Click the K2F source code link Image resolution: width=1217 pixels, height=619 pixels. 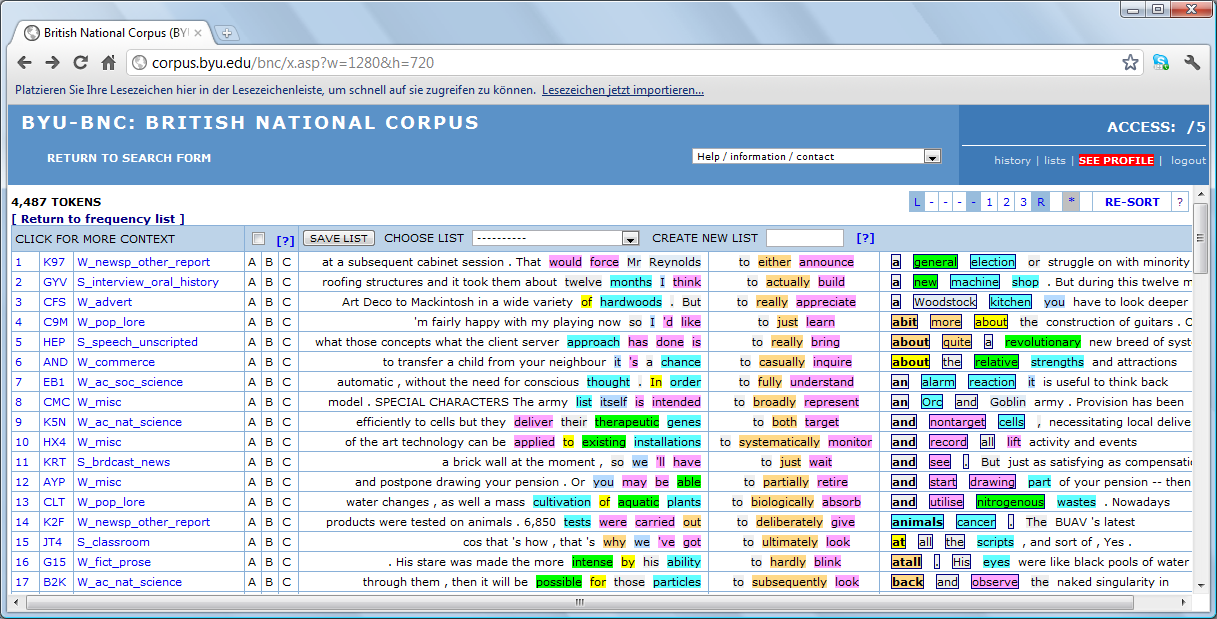[x=55, y=522]
